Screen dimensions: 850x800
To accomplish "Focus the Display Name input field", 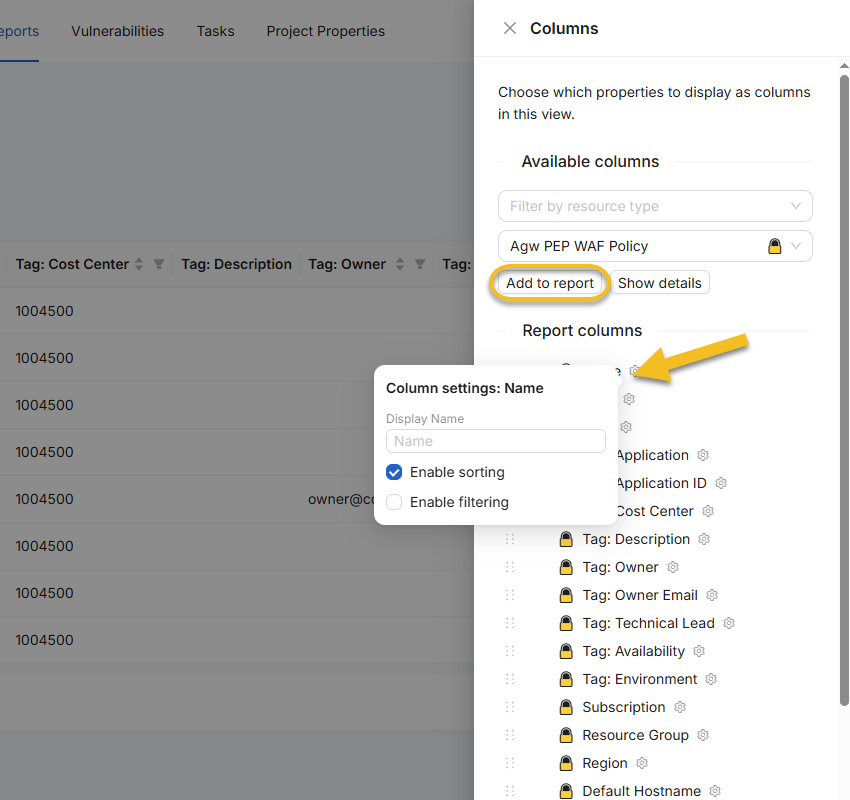I will [495, 441].
